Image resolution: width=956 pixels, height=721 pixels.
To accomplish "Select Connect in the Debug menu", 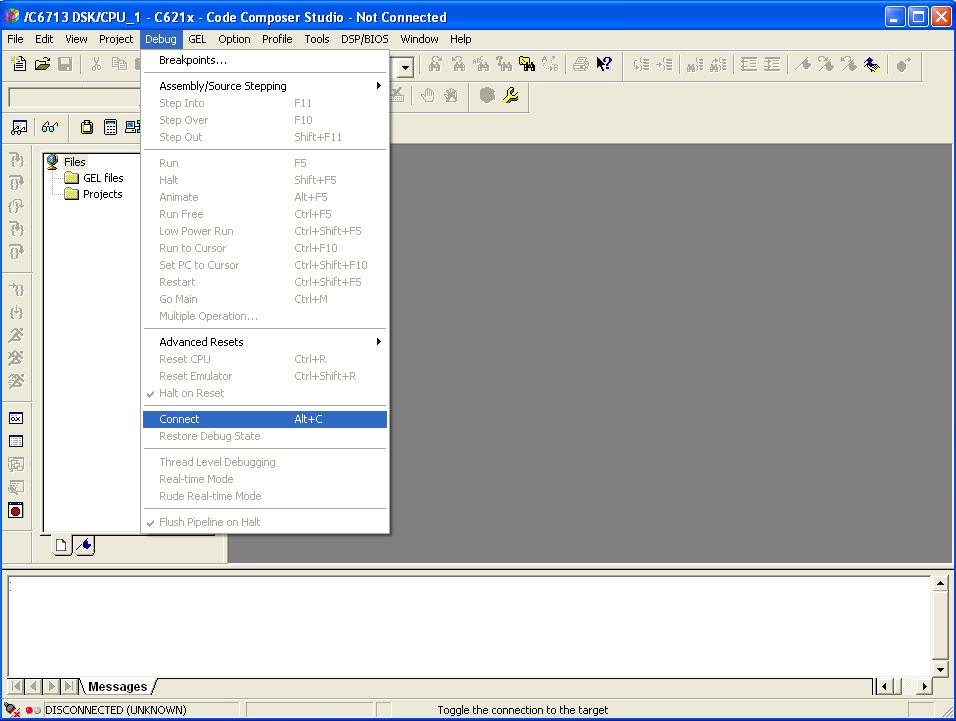I will pos(265,419).
